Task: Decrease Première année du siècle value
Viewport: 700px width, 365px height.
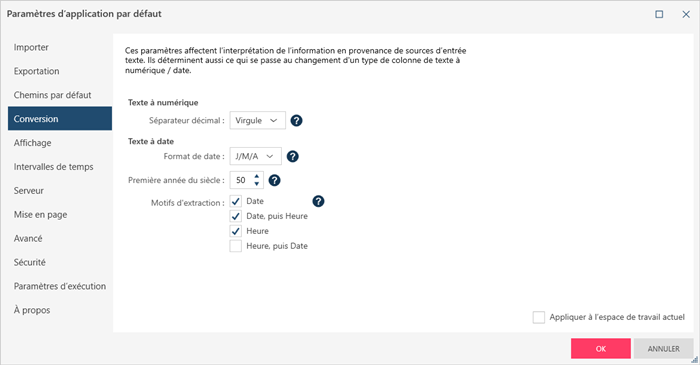Action: (257, 184)
